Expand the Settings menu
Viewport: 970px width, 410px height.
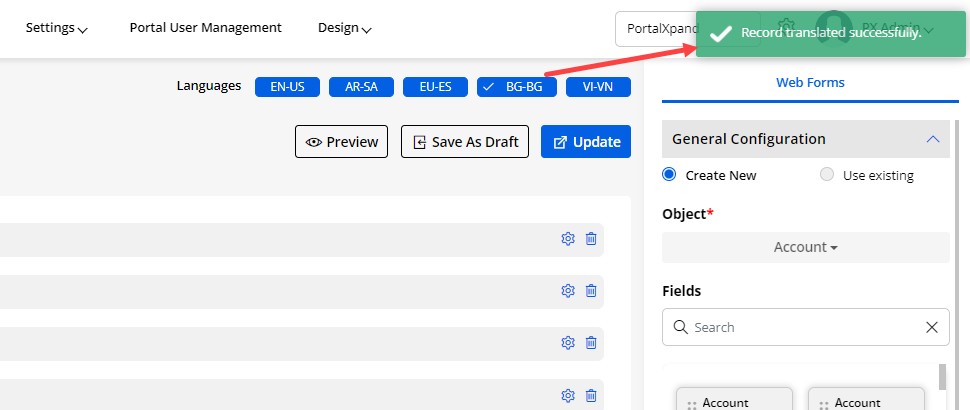[x=56, y=28]
